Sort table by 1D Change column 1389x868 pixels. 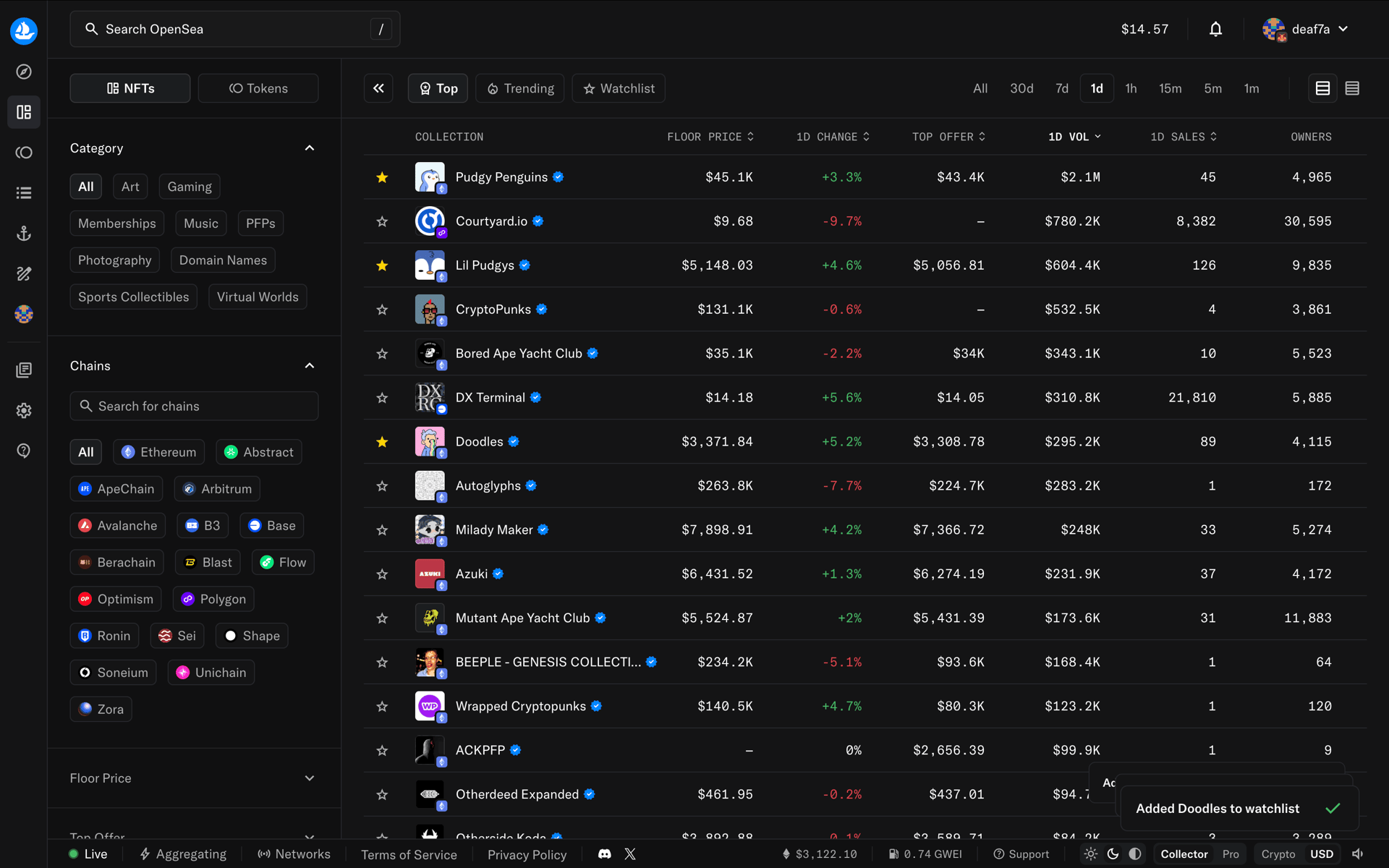coord(833,137)
